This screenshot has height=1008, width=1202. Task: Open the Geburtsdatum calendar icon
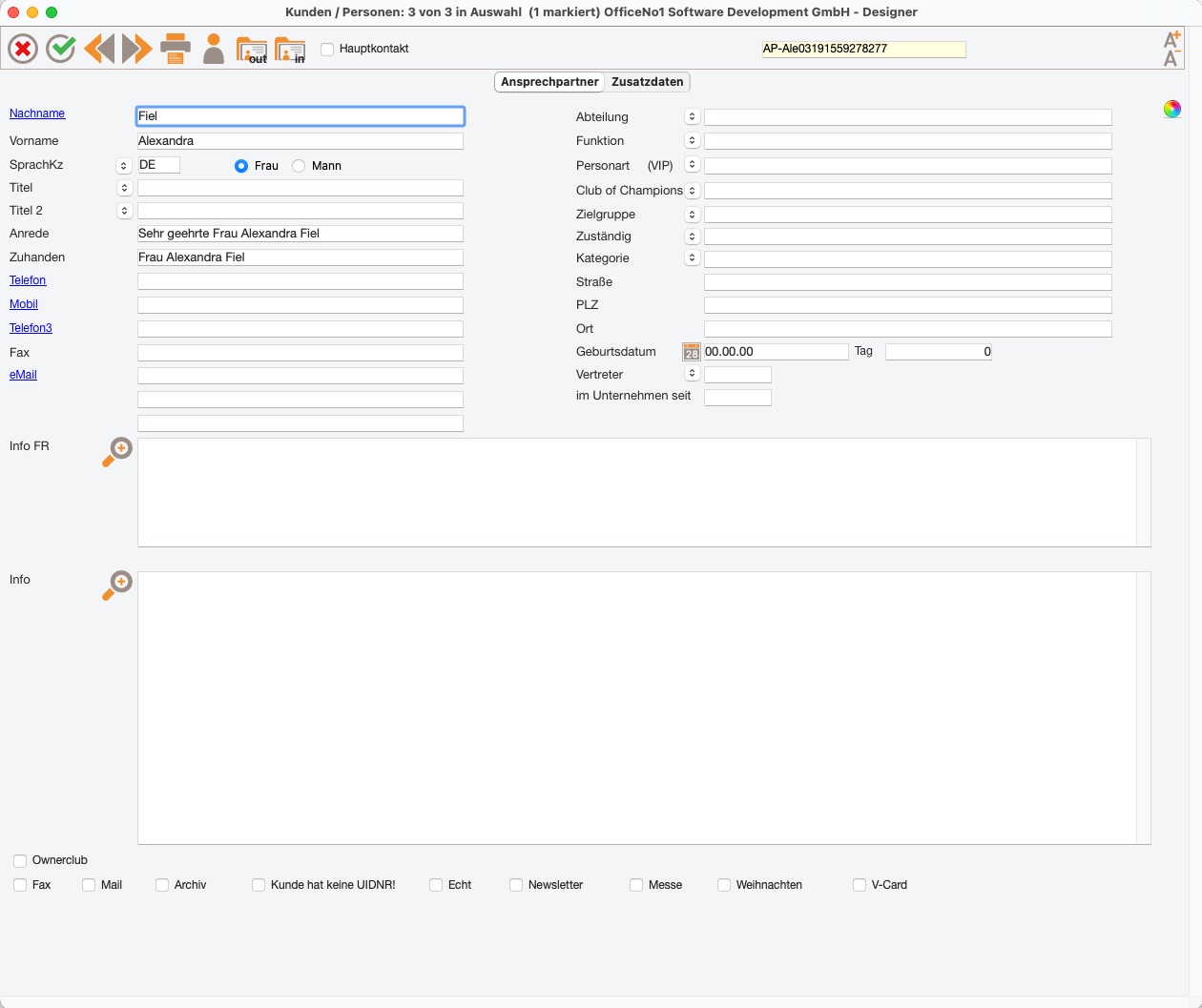(x=692, y=352)
